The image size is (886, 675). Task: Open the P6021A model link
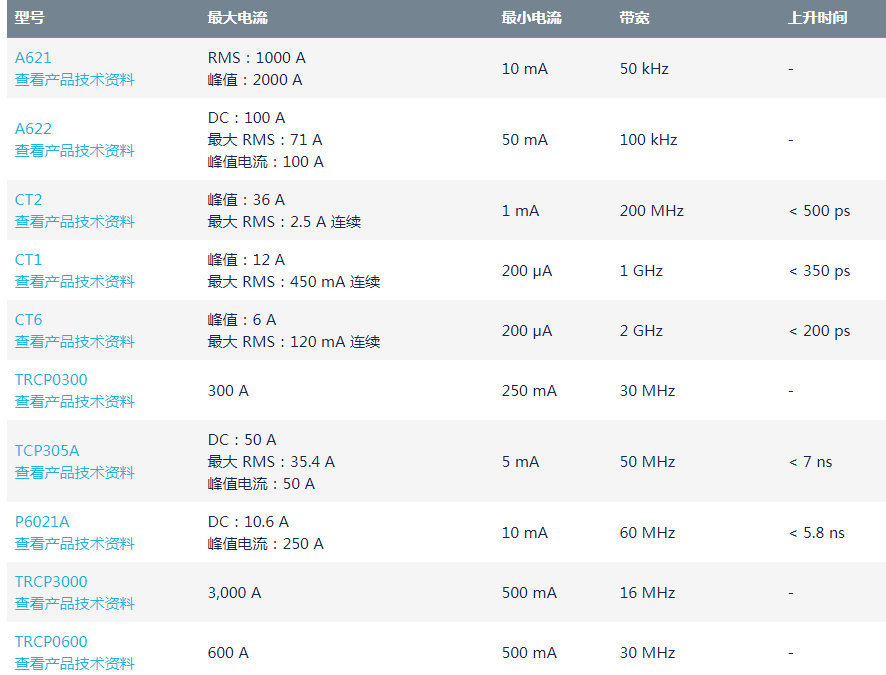tap(42, 522)
